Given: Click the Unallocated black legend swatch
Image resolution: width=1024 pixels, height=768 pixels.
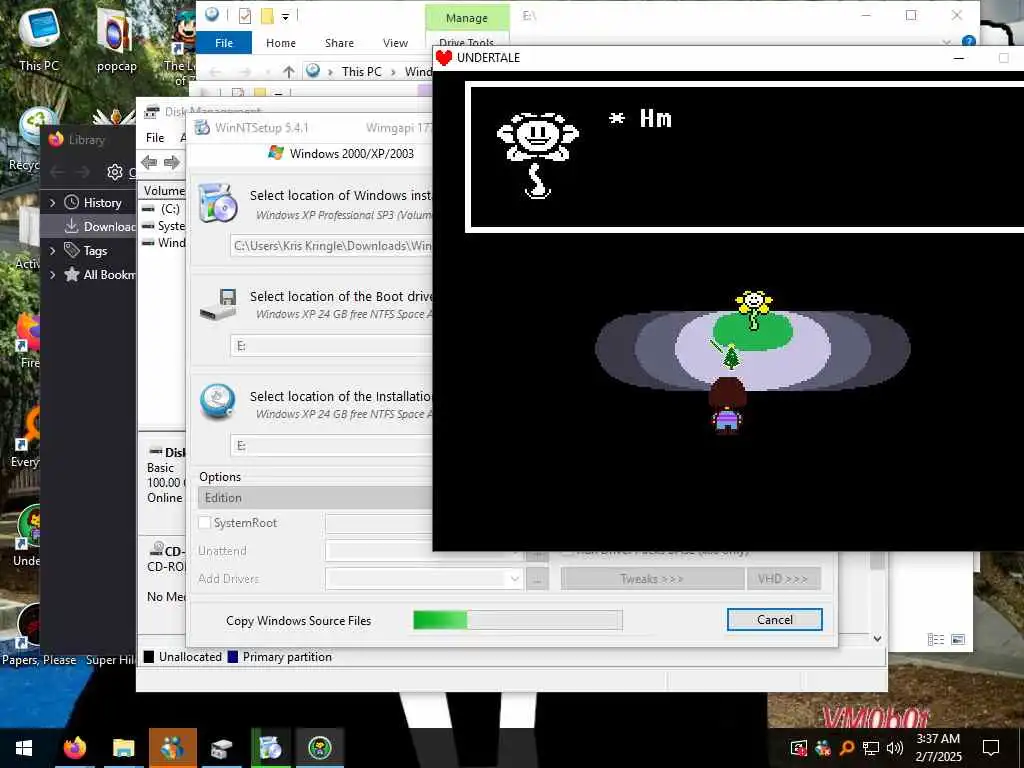Looking at the screenshot, I should click(x=149, y=657).
